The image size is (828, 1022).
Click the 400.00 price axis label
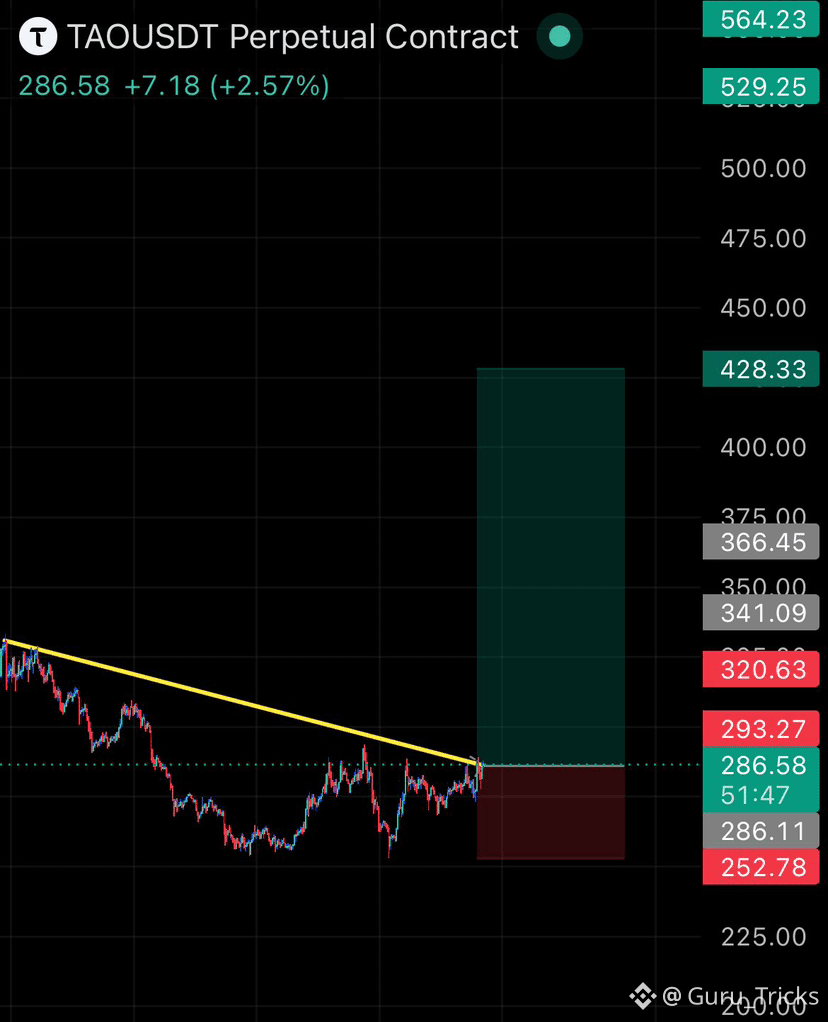click(763, 447)
